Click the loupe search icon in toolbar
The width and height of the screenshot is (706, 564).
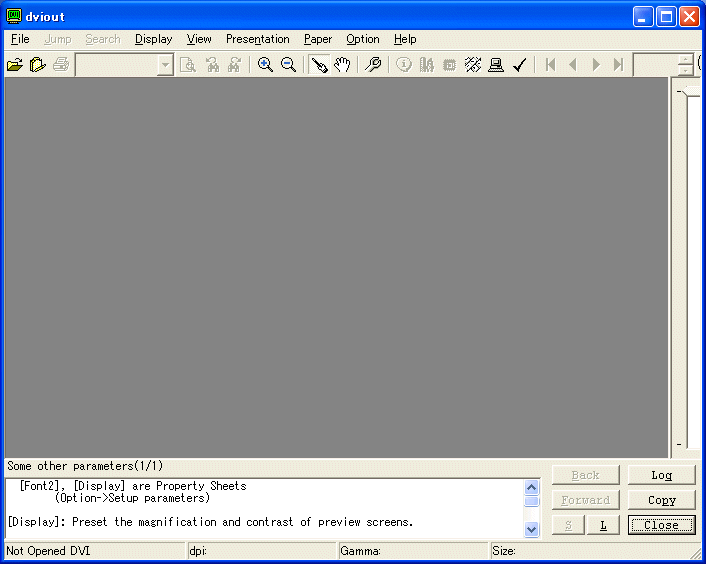372,65
